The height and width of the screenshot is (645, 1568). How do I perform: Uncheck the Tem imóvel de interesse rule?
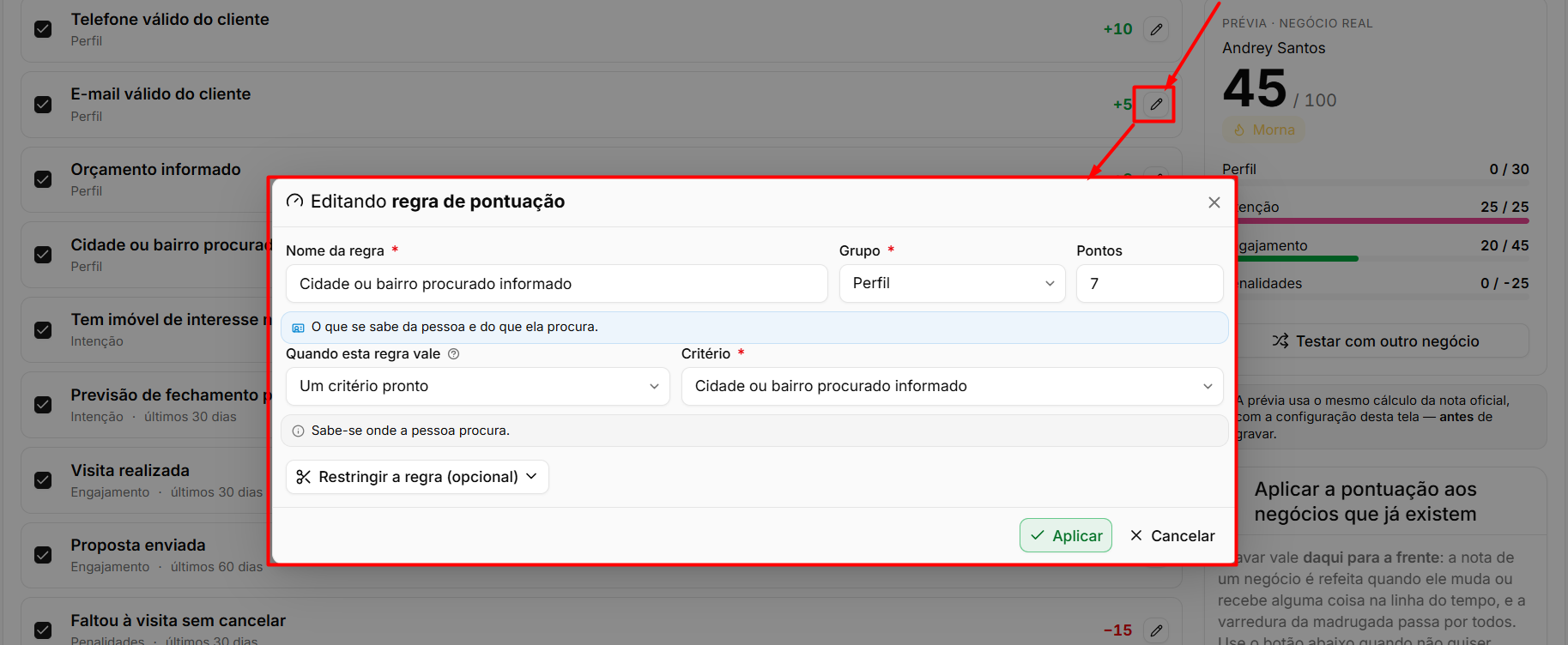pyautogui.click(x=43, y=330)
